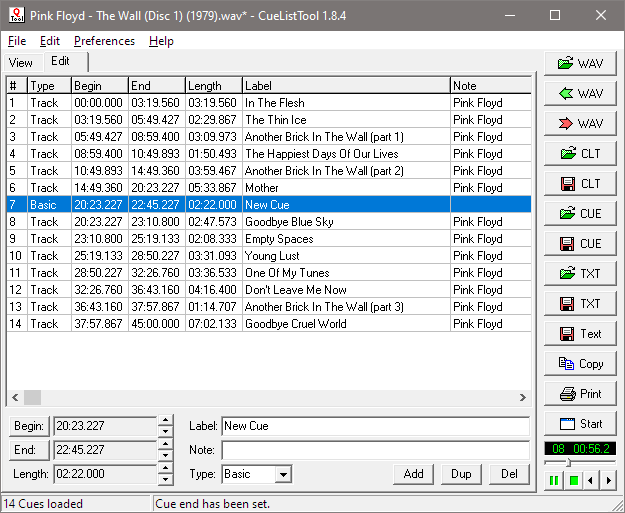This screenshot has height=513, width=625.
Task: Click the green arrow WAV button
Action: click(x=580, y=94)
